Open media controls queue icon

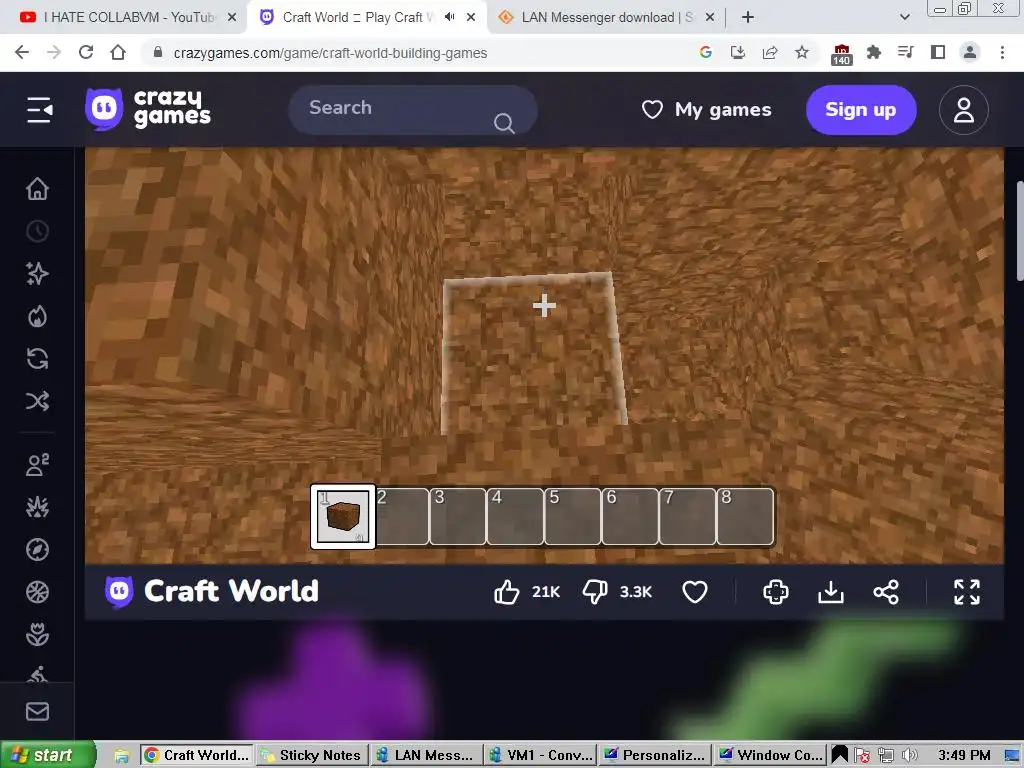[906, 52]
